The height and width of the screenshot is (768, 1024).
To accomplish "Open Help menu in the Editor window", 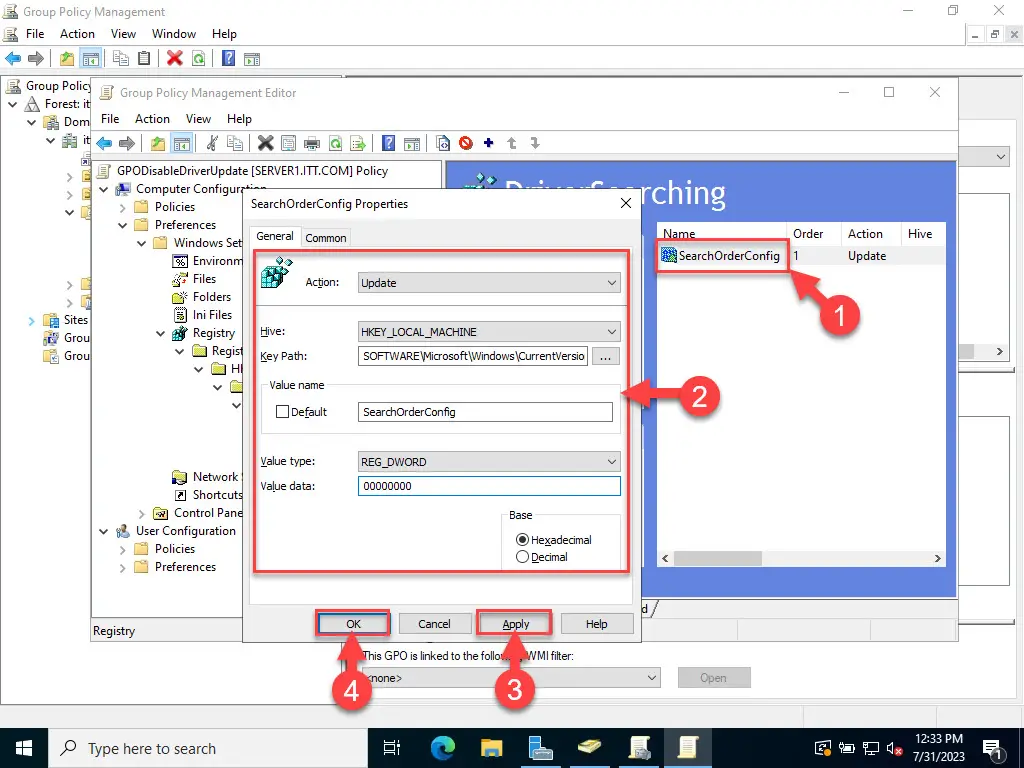I will point(239,119).
